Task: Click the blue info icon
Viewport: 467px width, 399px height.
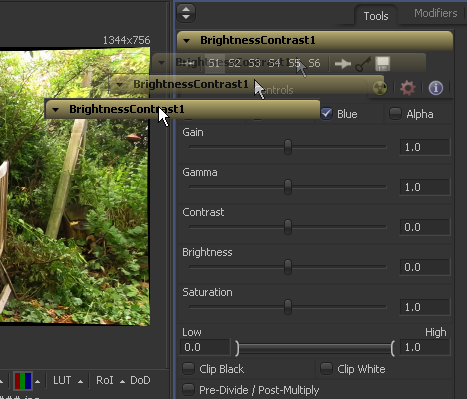Action: pyautogui.click(x=436, y=88)
